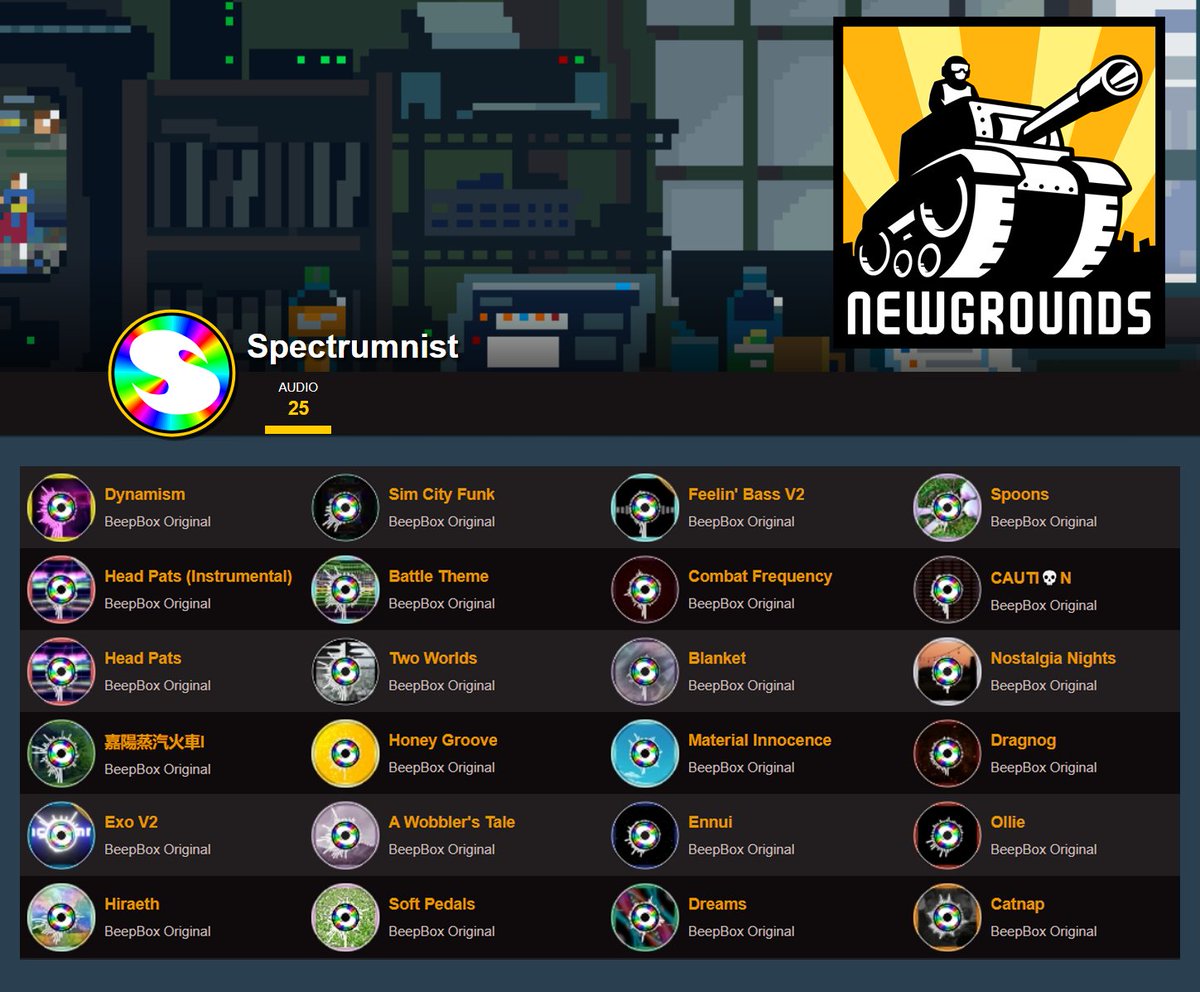1200x992 pixels.
Task: Open the Nostalgia Nights disc icon
Action: [947, 671]
